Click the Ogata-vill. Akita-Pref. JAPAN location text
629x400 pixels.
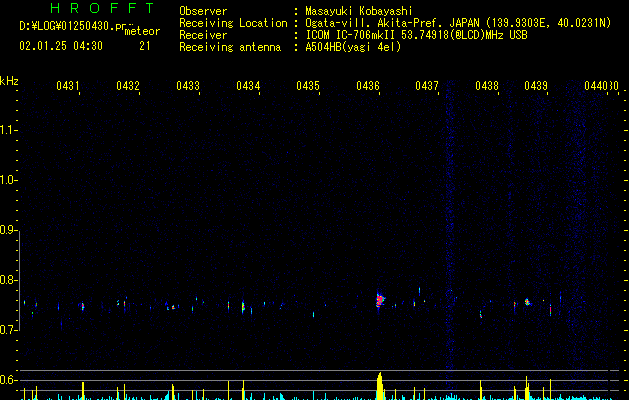tap(458, 23)
